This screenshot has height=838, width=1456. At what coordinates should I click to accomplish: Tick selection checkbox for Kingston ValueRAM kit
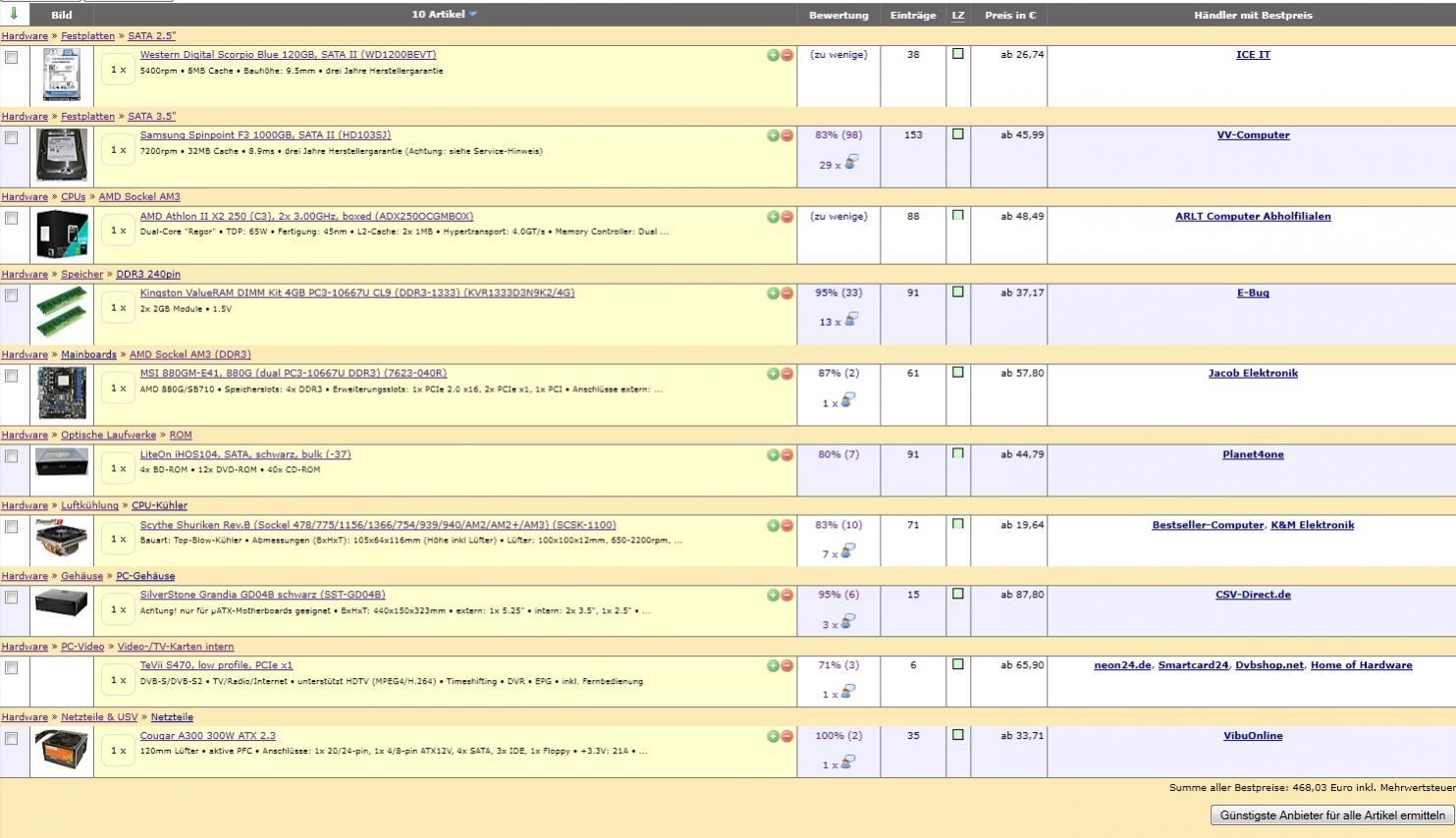tap(12, 295)
